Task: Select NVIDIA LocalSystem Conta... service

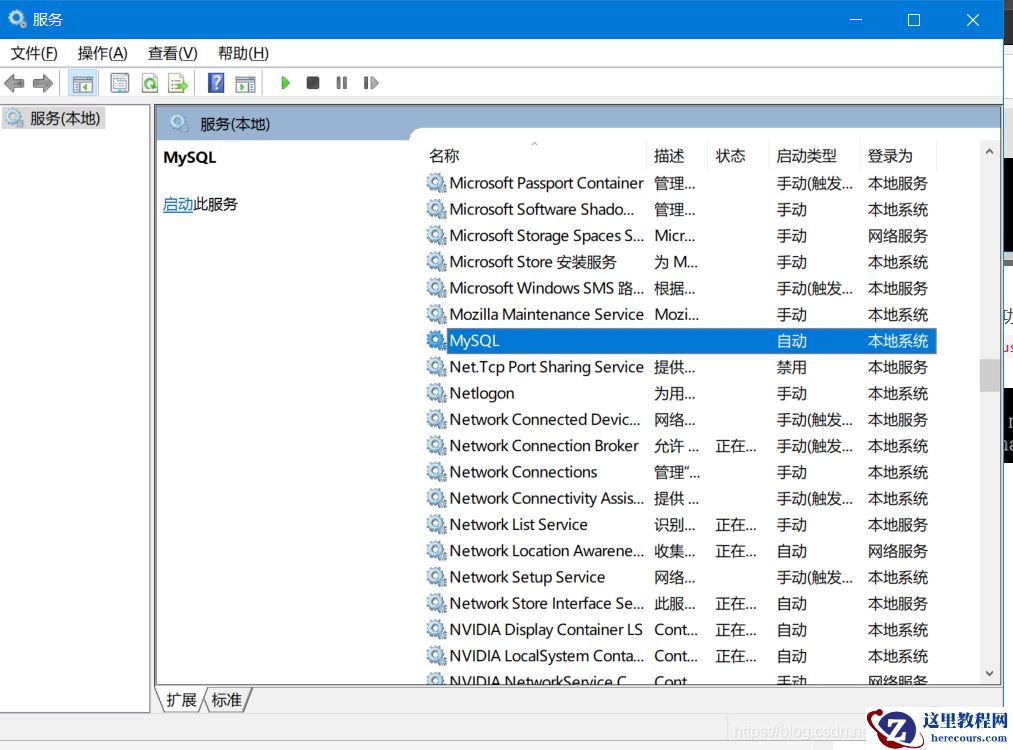Action: coord(680,656)
